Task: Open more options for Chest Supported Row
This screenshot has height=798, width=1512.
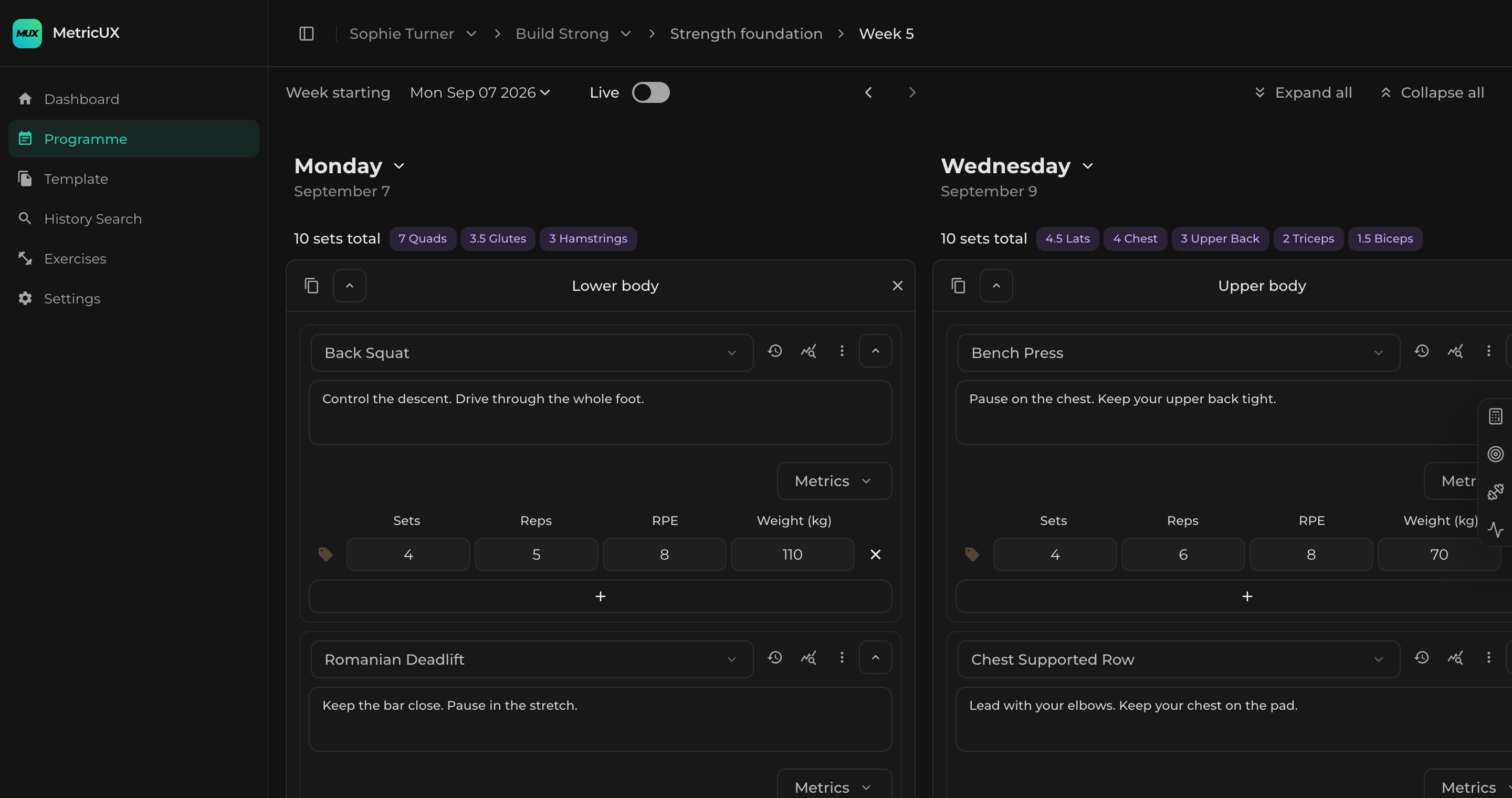Action: pyautogui.click(x=1488, y=657)
